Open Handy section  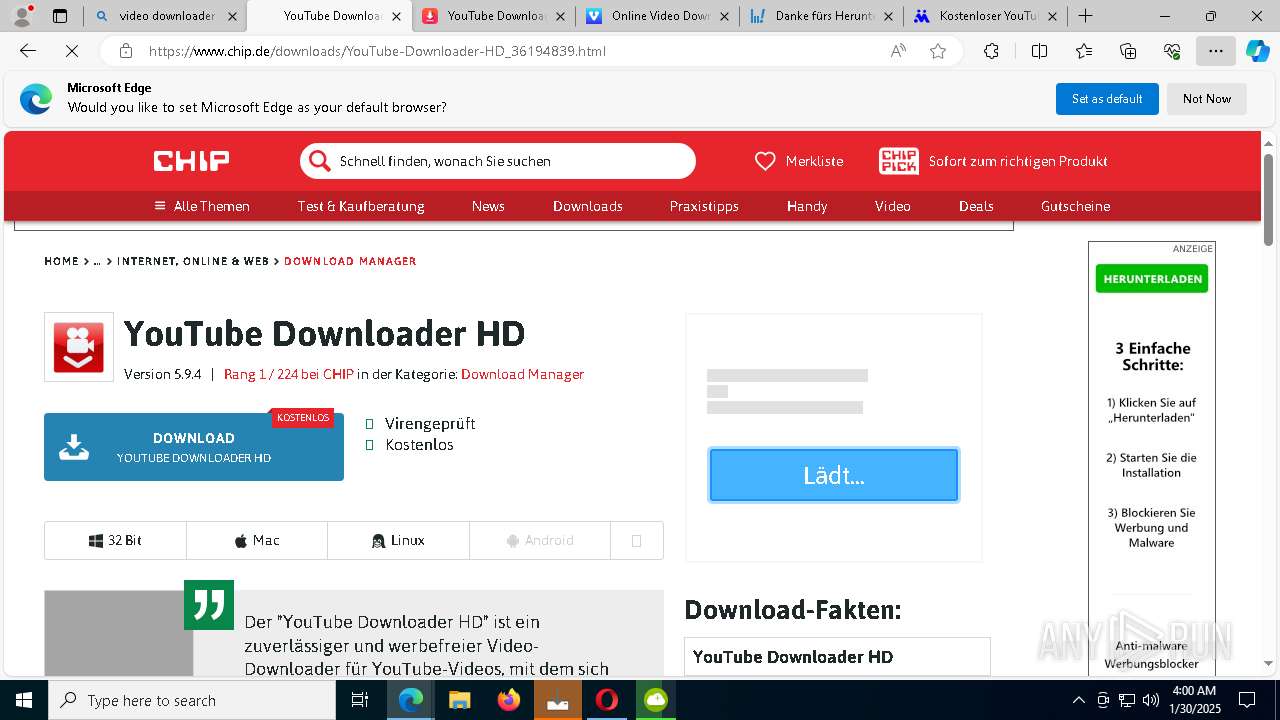pyautogui.click(x=807, y=206)
